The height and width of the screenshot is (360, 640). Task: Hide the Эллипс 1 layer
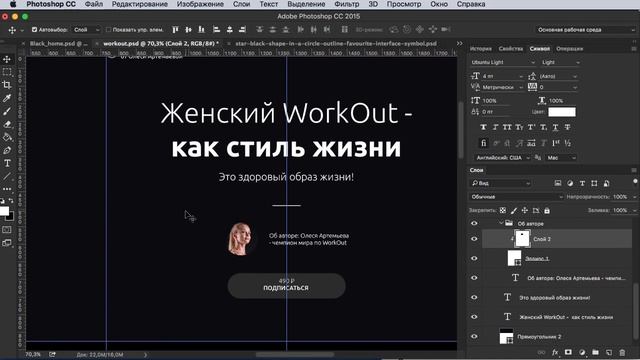pos(474,258)
